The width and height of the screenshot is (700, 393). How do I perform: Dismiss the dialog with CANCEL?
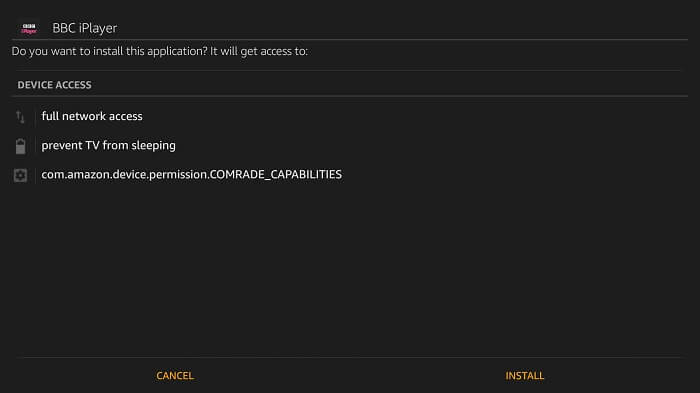point(175,376)
